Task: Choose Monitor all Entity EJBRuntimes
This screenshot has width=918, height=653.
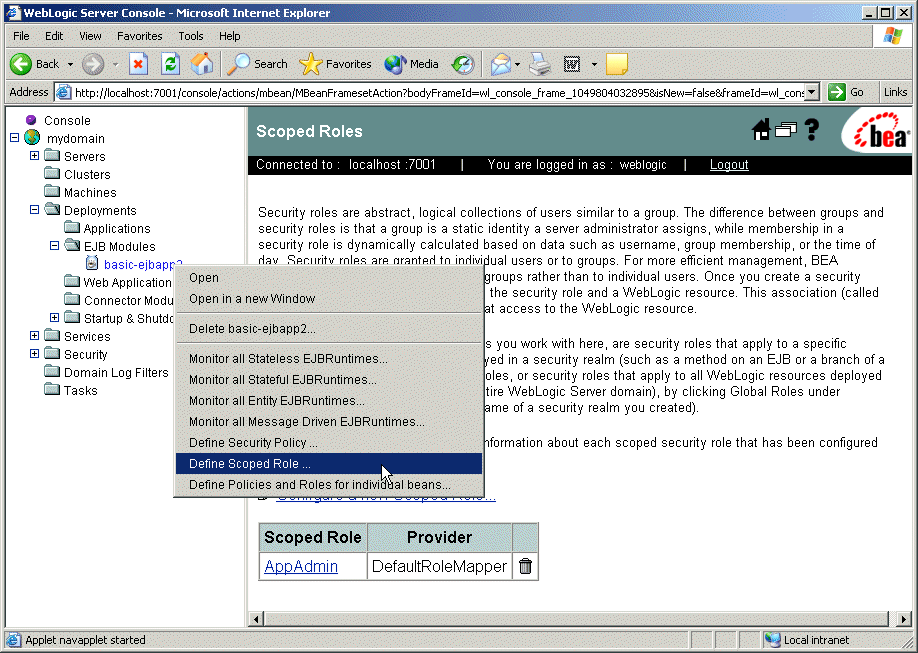Action: [328, 401]
